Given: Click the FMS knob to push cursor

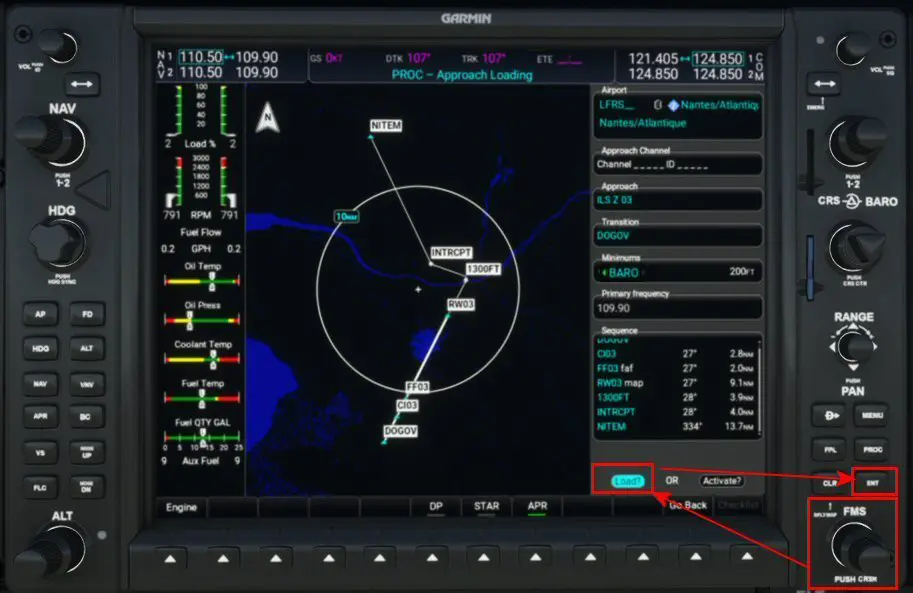Looking at the screenshot, I should pyautogui.click(x=861, y=548).
